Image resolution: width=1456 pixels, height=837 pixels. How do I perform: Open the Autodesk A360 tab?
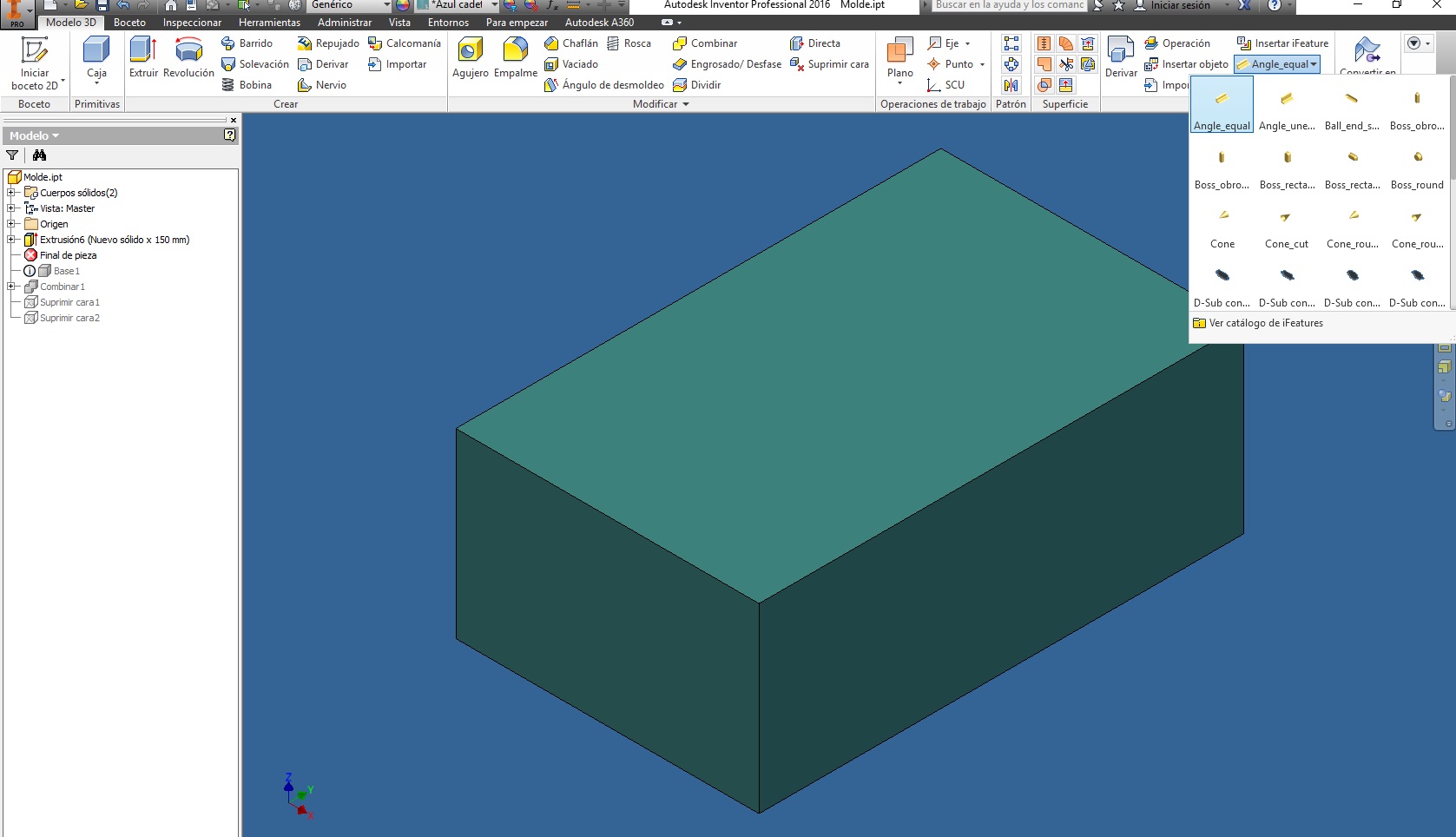coord(599,23)
